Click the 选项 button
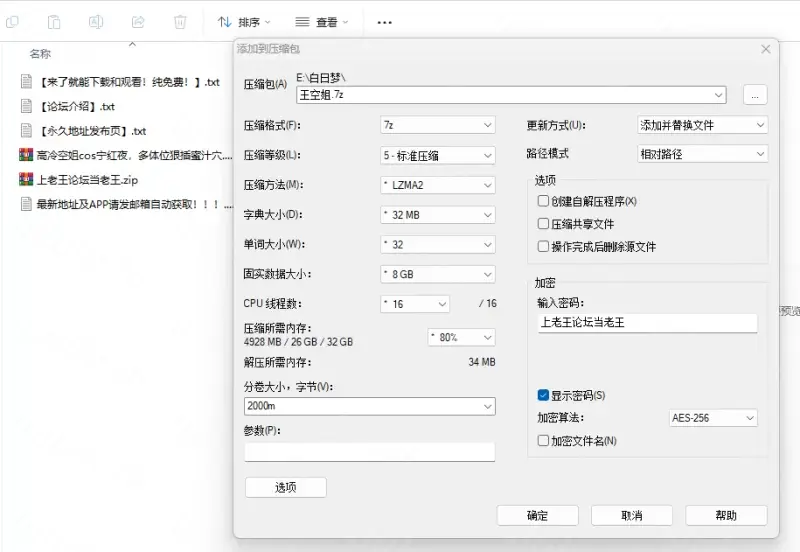 pyautogui.click(x=285, y=487)
